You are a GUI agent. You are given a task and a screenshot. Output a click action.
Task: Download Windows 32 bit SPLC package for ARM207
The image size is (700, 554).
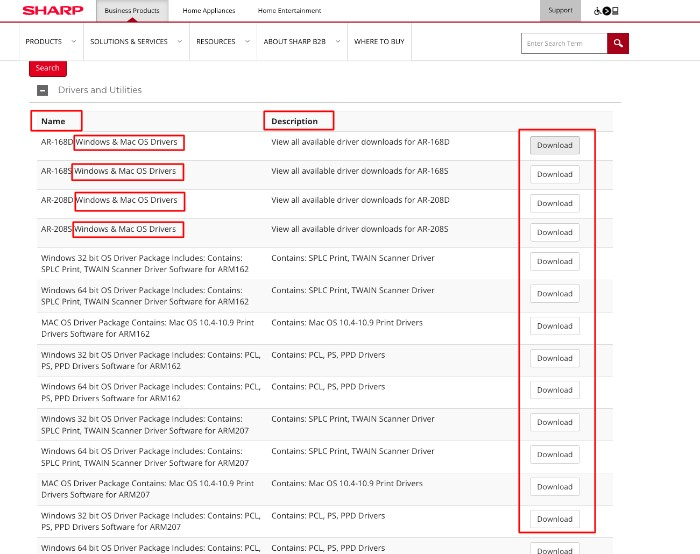[x=555, y=422]
